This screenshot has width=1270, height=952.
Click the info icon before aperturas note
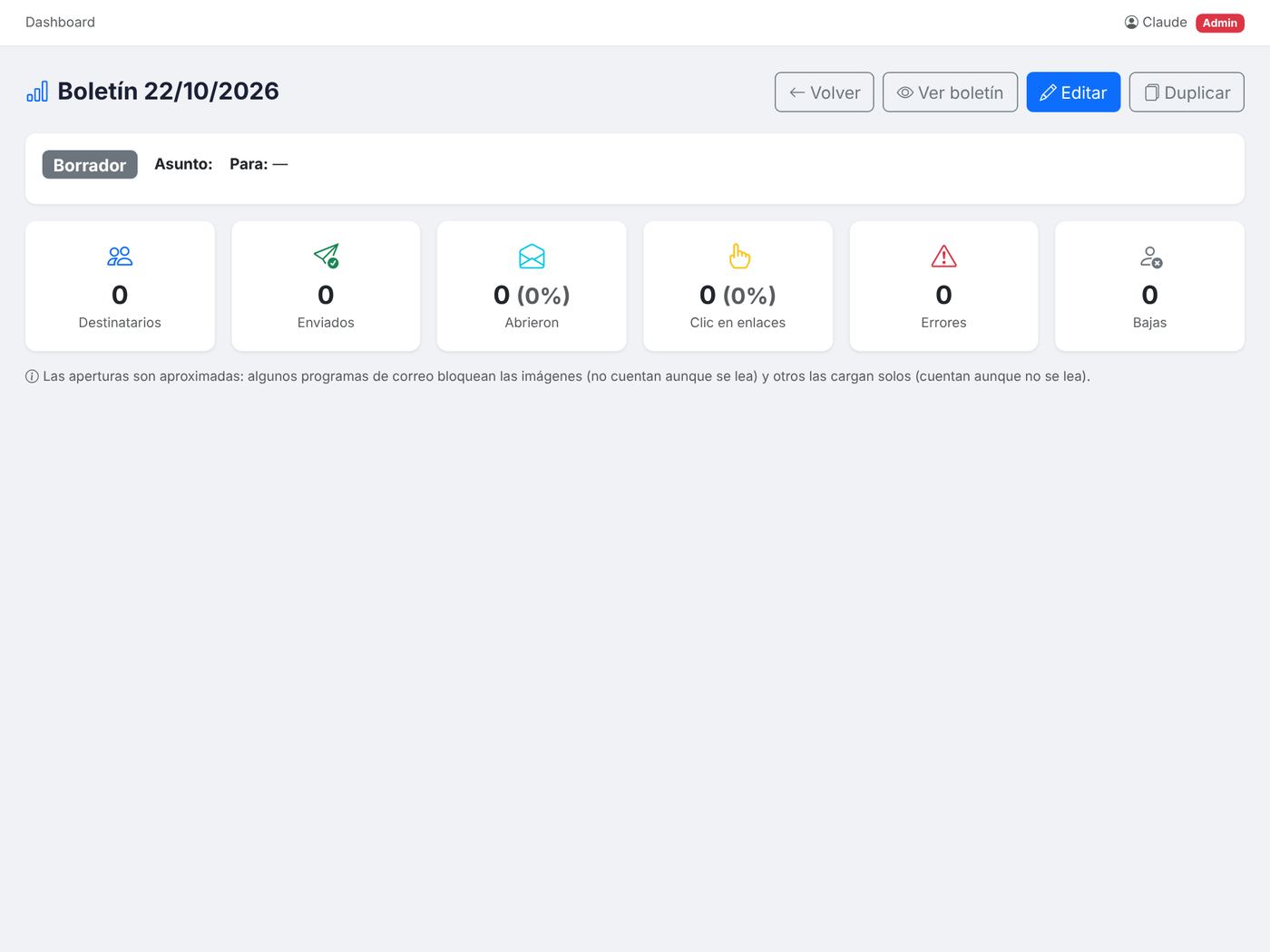click(32, 376)
